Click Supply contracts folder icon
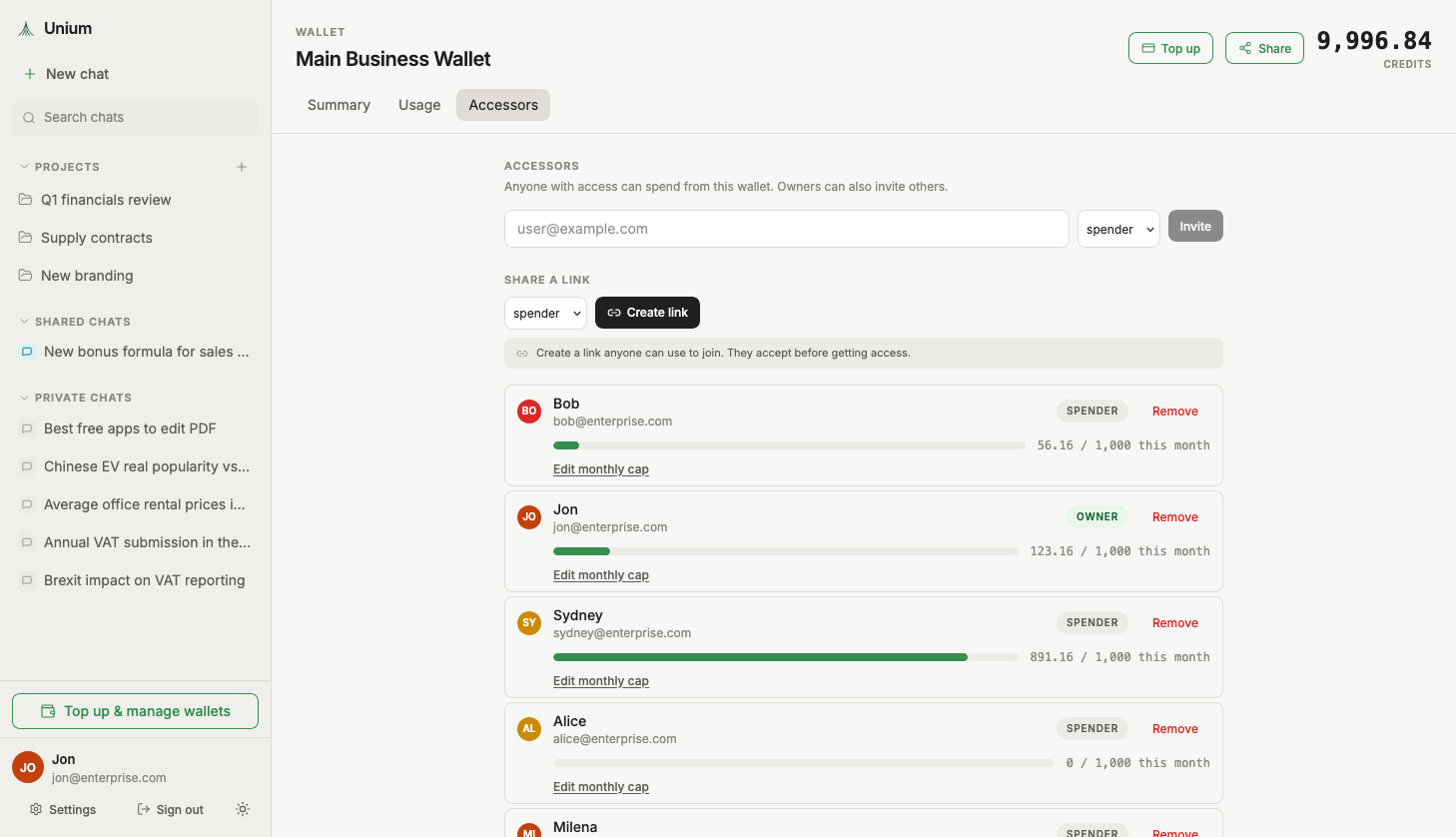Screen dimensions: 1456x837 click(x=26, y=238)
